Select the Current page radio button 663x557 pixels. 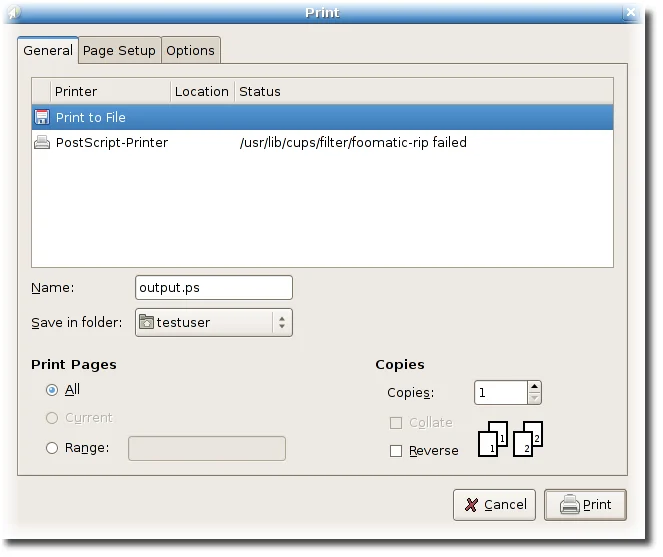(x=52, y=418)
